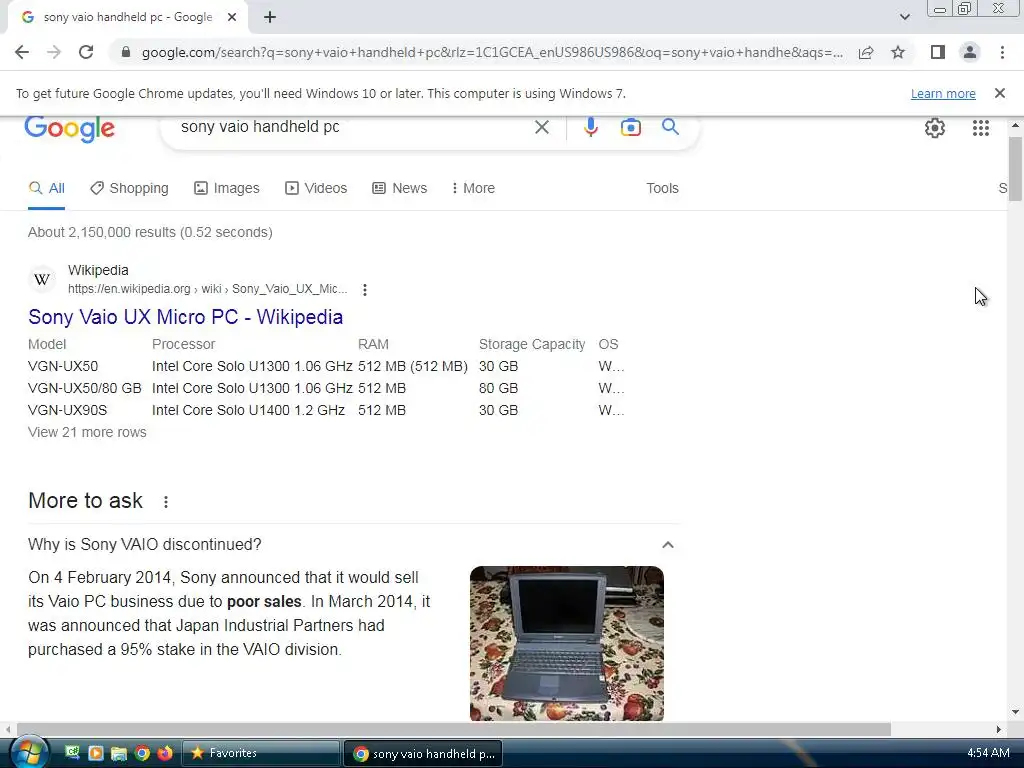Viewport: 1024px width, 768px height.
Task: Focus the Google search input field
Action: [353, 127]
